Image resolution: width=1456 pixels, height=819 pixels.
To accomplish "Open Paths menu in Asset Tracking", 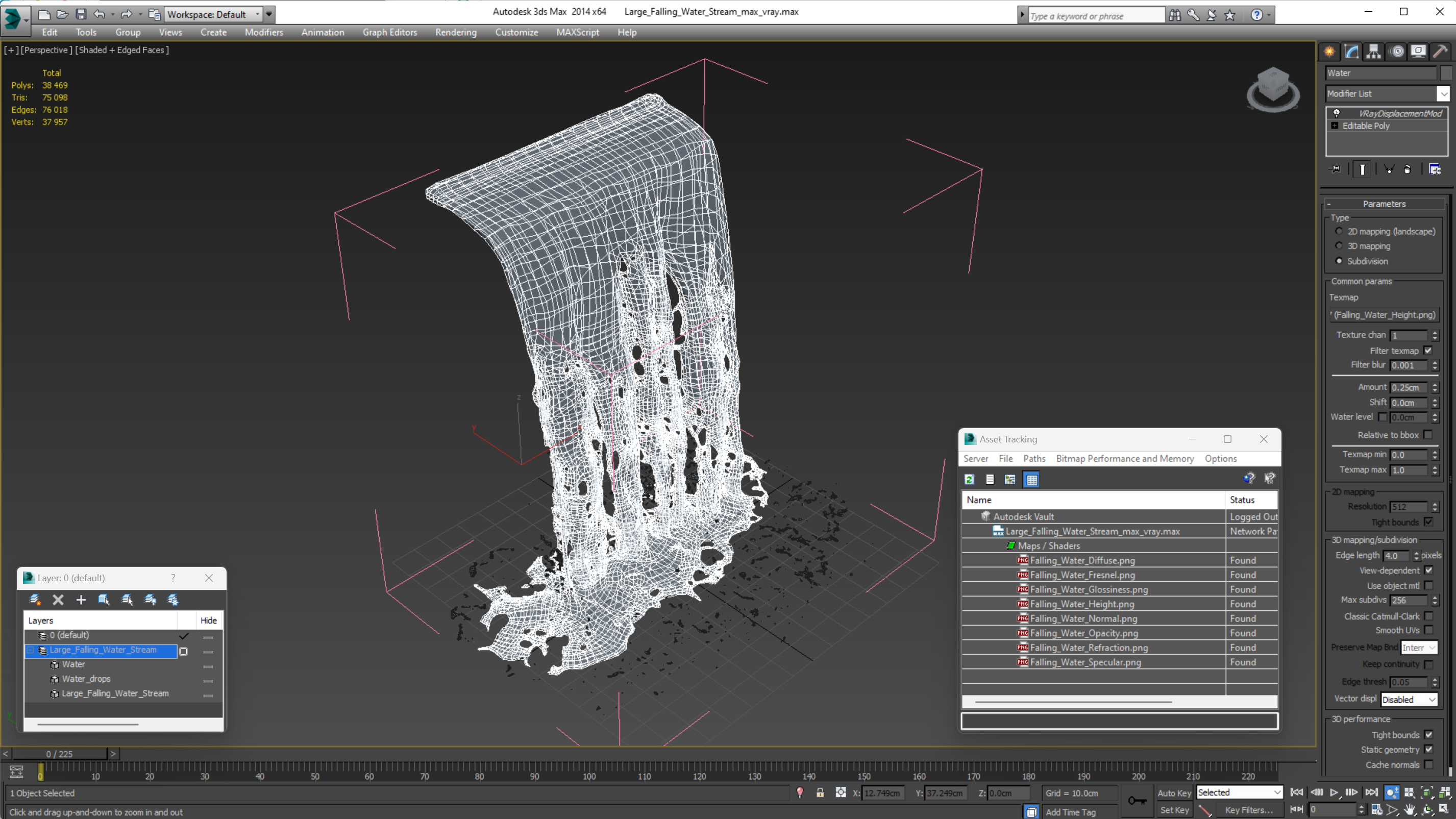I will pos(1034,458).
